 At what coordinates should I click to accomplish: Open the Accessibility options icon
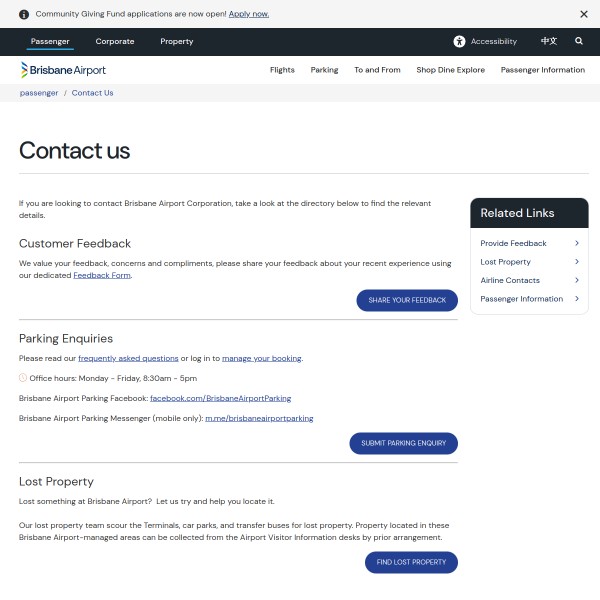click(459, 42)
